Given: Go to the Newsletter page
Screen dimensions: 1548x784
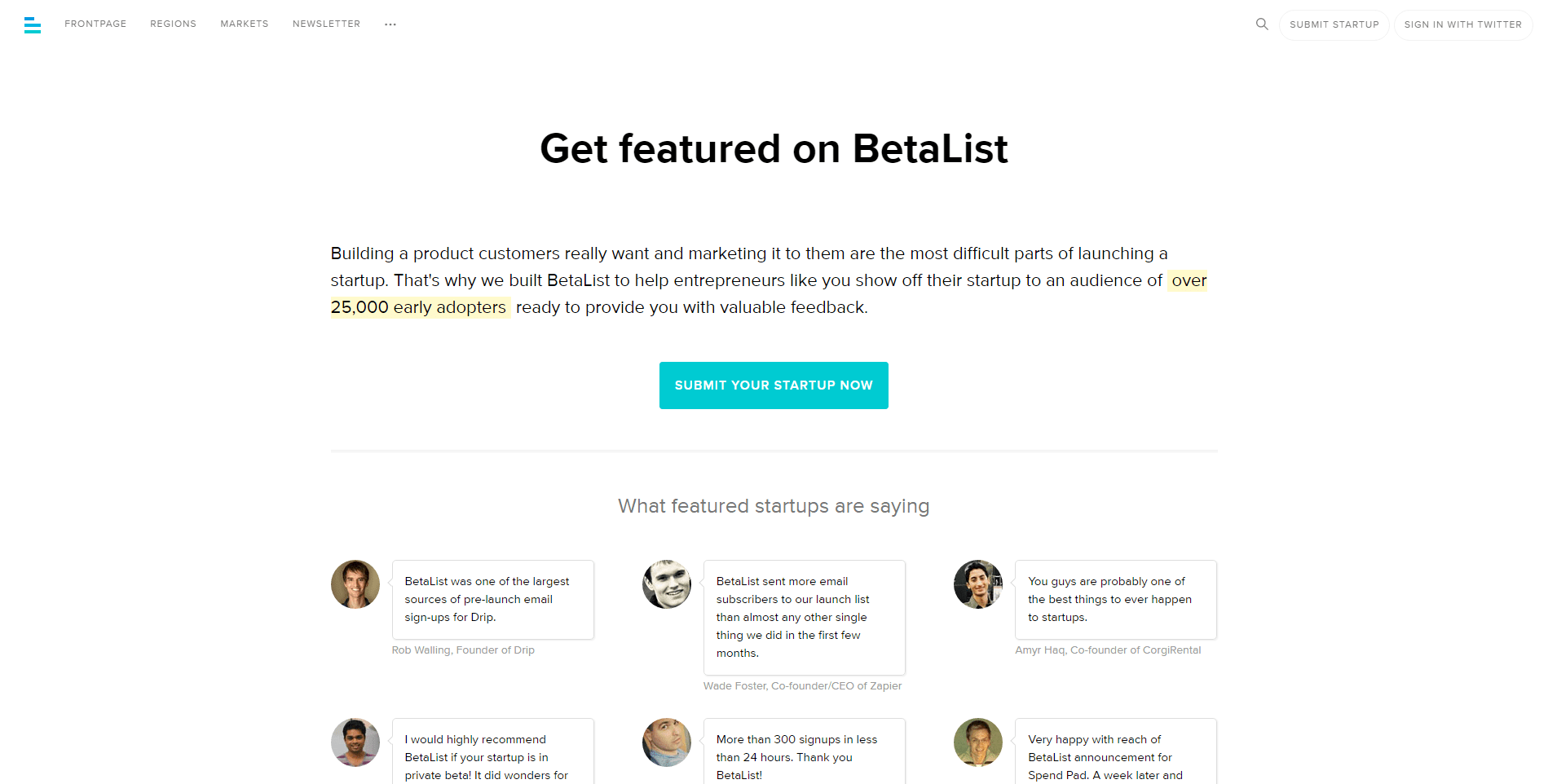Looking at the screenshot, I should pos(326,24).
